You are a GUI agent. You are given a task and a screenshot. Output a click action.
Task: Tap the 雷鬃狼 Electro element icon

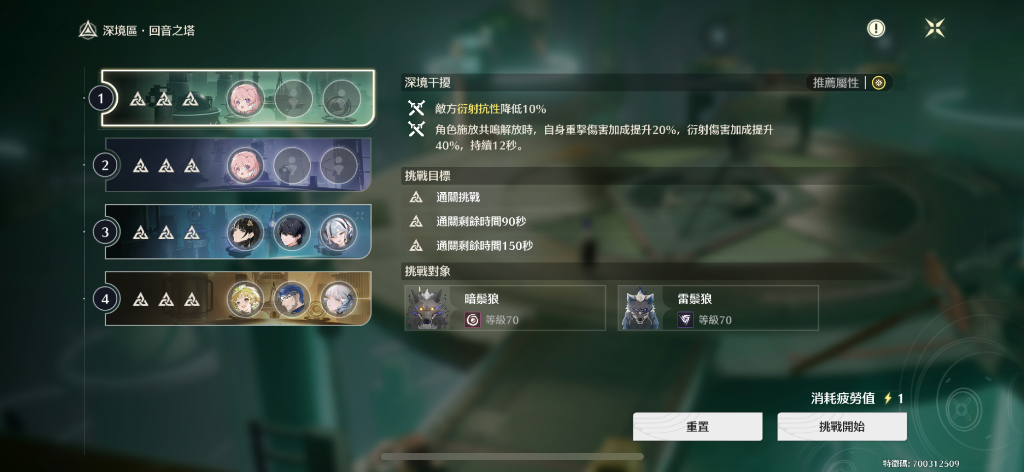coord(685,320)
